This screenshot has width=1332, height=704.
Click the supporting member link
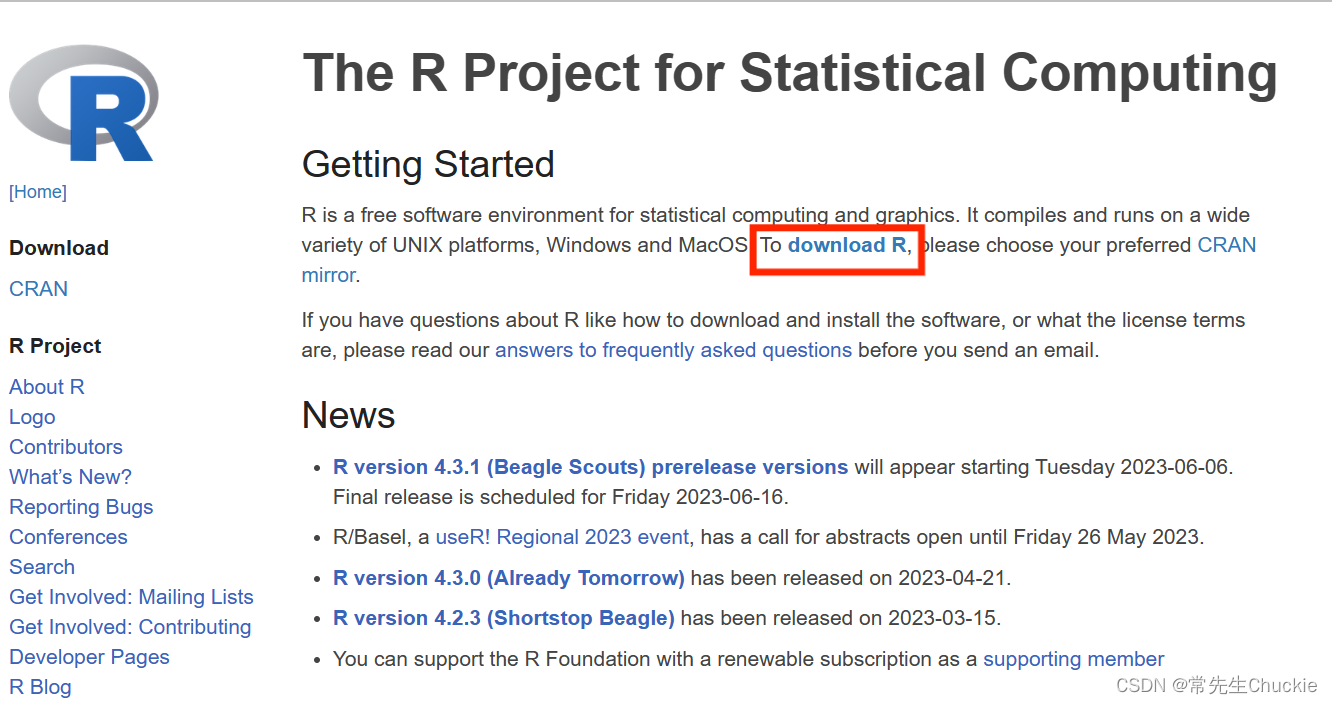tap(1073, 659)
